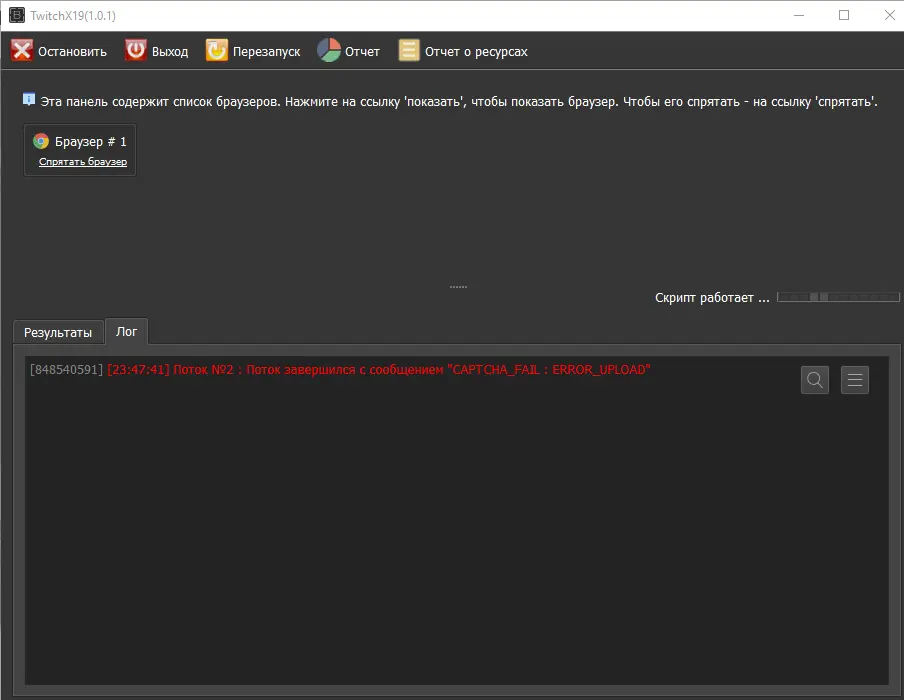The height and width of the screenshot is (700, 904).
Task: Click the Перезапуск toolbar label
Action: (266, 52)
